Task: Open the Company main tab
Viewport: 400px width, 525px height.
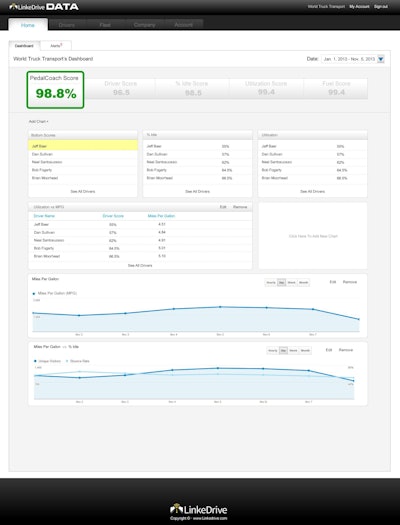Action: 144,25
